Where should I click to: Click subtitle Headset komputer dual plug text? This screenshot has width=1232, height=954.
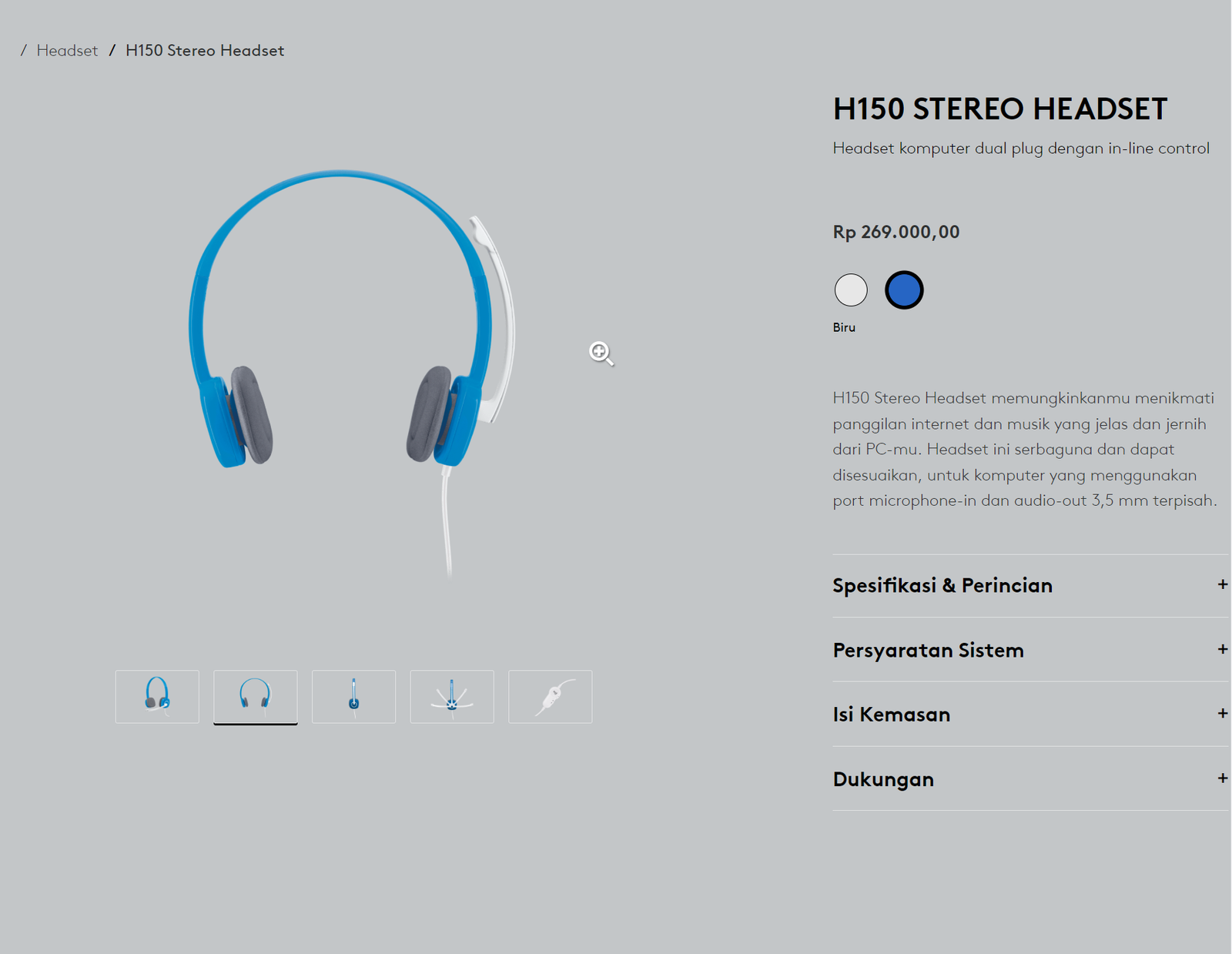(1021, 148)
